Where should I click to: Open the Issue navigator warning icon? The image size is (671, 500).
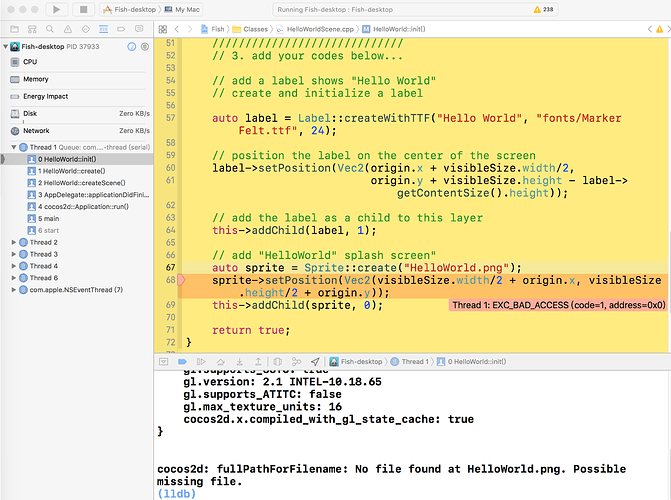coord(68,29)
